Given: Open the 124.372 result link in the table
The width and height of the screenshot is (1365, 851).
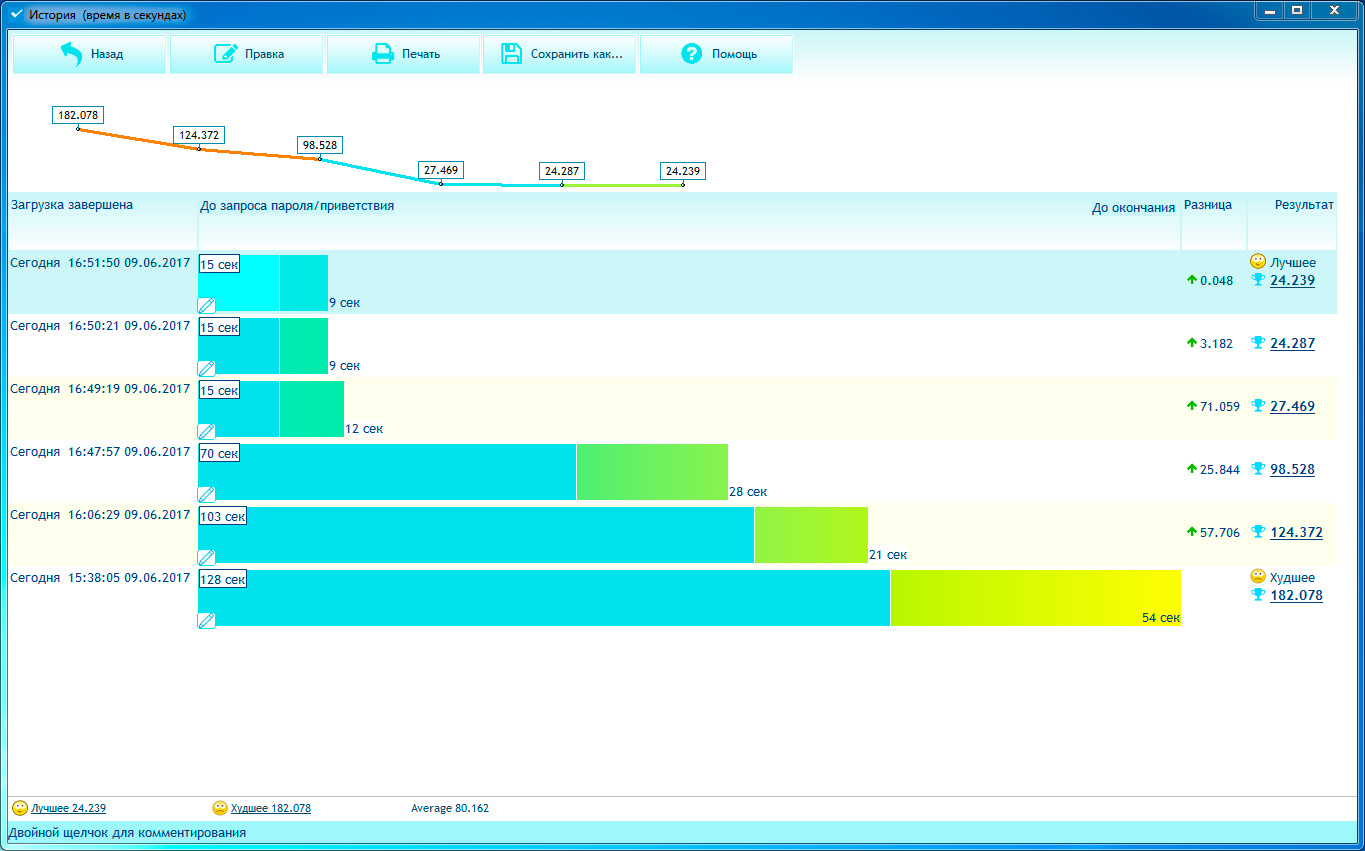Looking at the screenshot, I should (1296, 533).
